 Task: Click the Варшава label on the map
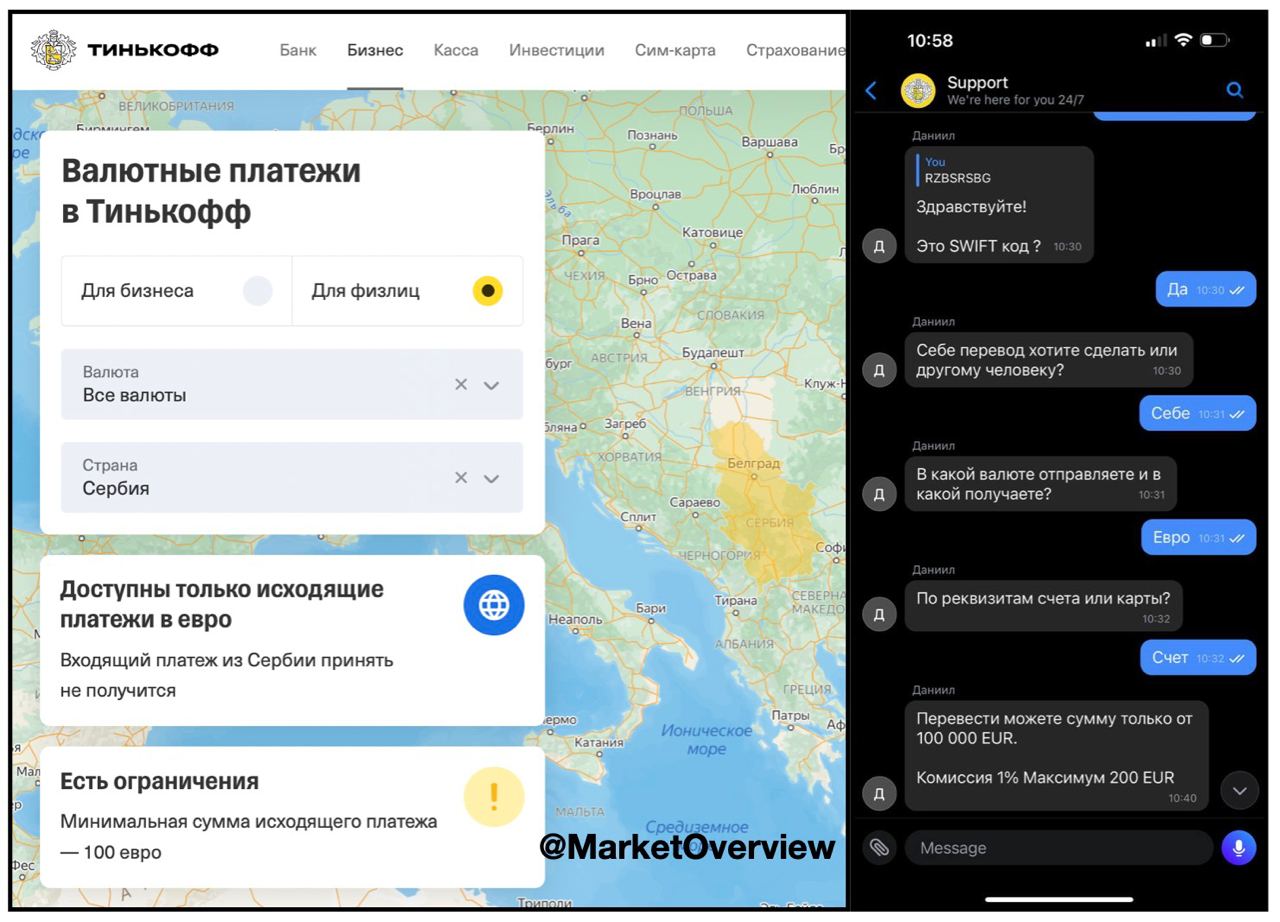pyautogui.click(x=770, y=142)
